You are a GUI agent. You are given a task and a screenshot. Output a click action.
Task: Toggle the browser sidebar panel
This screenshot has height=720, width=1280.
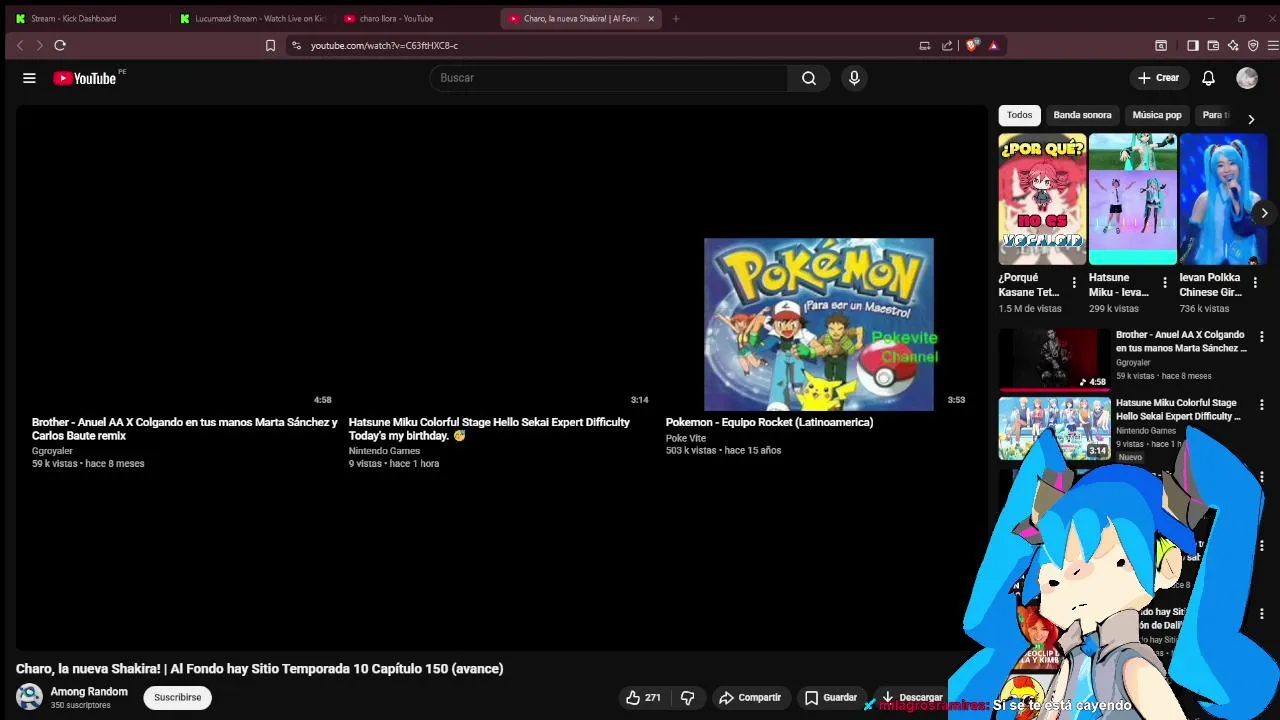tap(1192, 45)
